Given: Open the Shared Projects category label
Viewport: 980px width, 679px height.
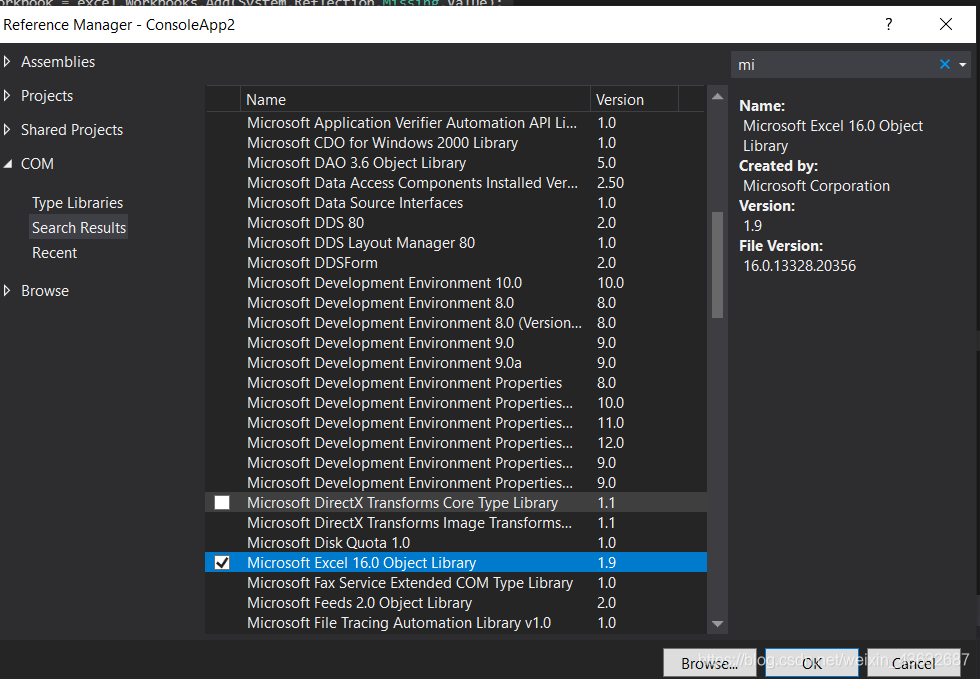Looking at the screenshot, I should pyautogui.click(x=72, y=130).
